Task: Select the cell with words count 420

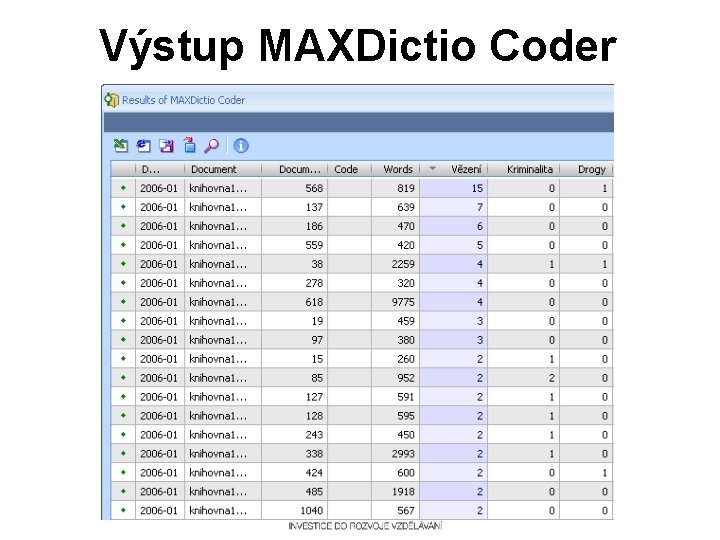Action: [395, 245]
